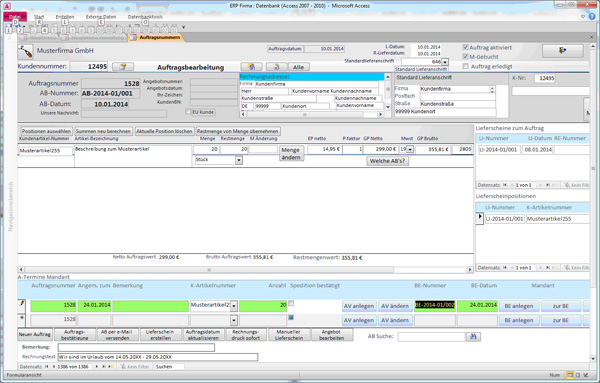Click the Suchen box in record navigator
600x383 pixels.
(169, 367)
